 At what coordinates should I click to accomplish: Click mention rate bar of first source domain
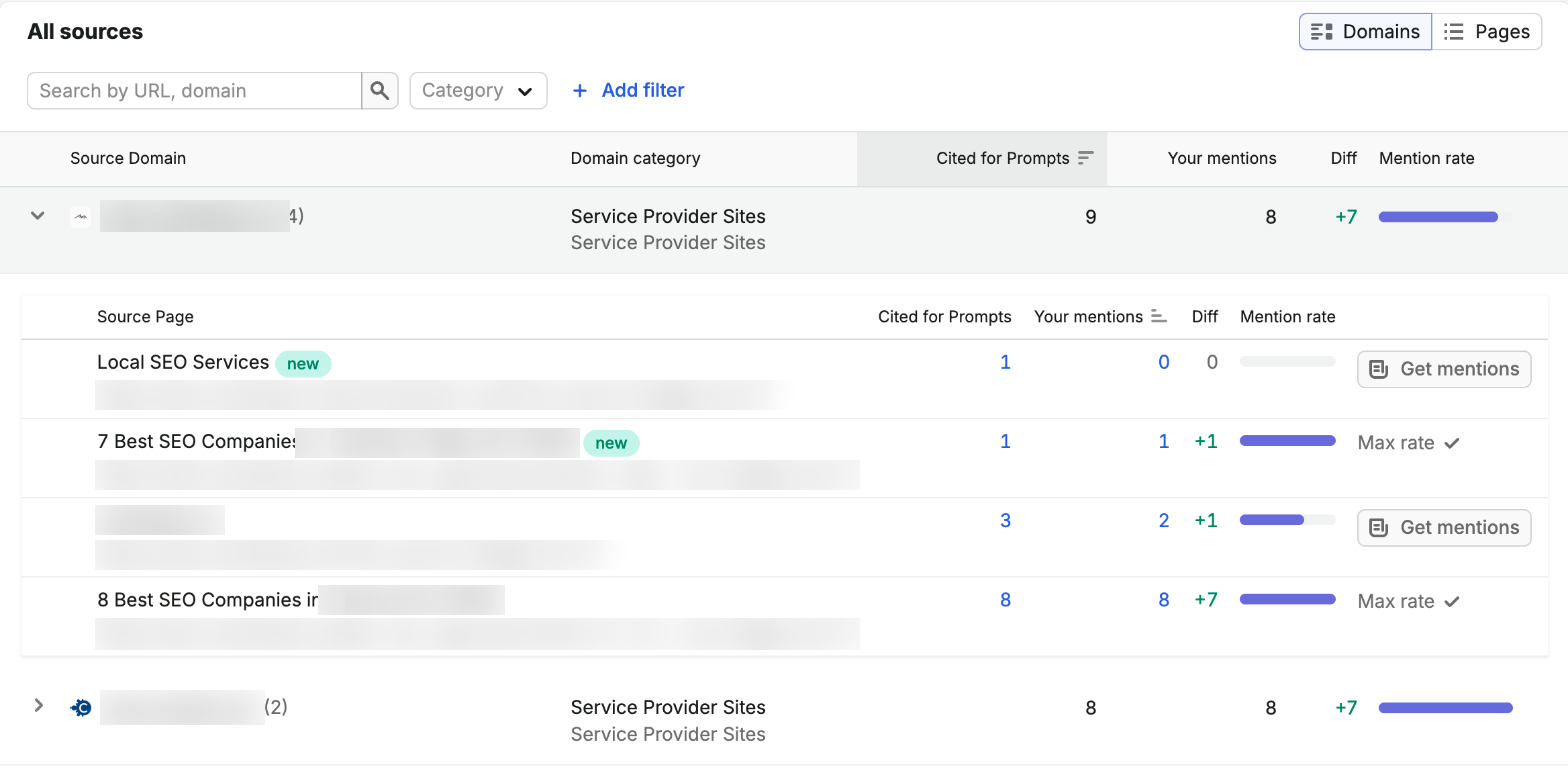pos(1438,217)
